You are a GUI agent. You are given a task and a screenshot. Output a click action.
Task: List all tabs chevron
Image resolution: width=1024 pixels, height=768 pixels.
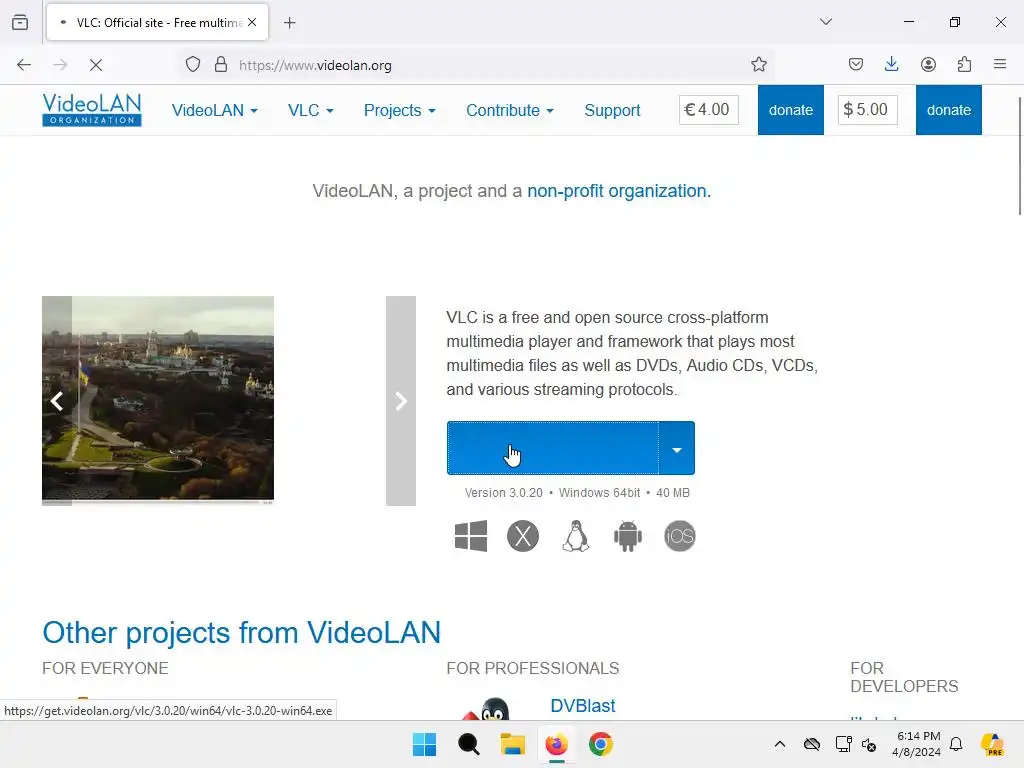point(826,22)
